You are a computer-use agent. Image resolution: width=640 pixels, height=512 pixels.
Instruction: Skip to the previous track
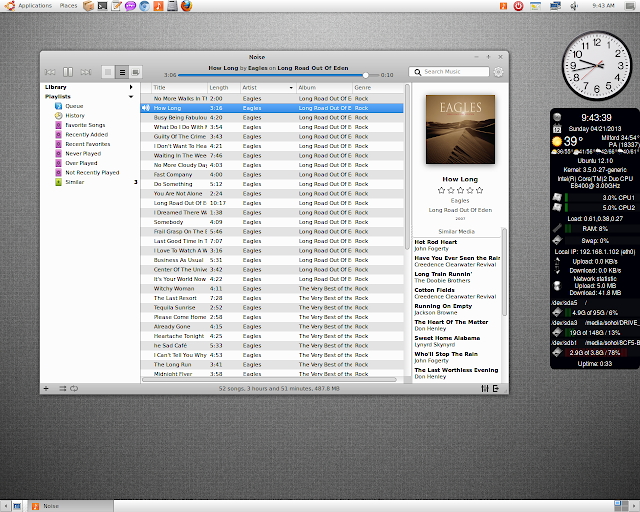50,72
